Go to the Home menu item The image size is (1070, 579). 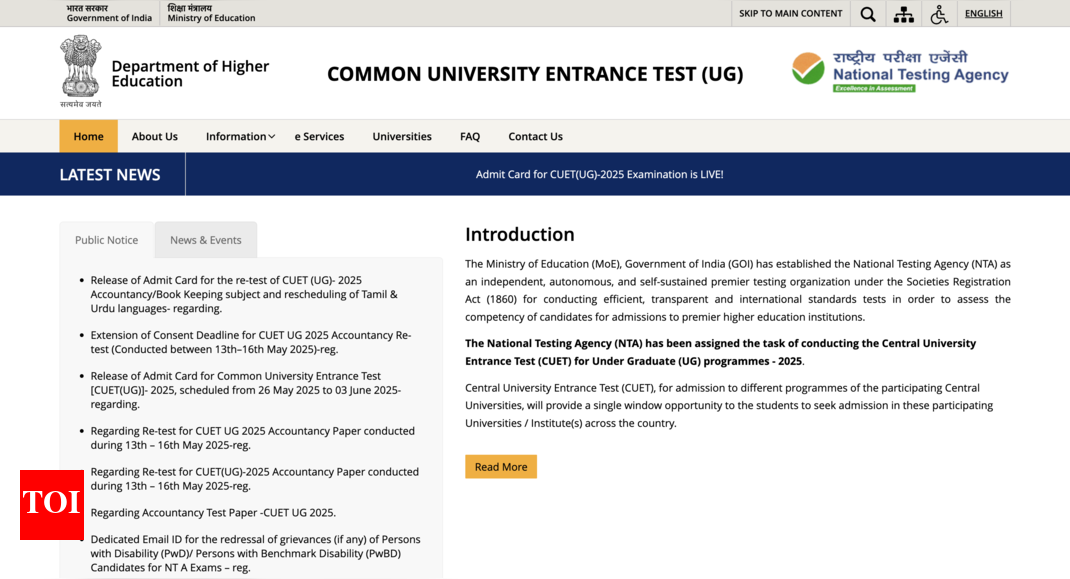(88, 137)
